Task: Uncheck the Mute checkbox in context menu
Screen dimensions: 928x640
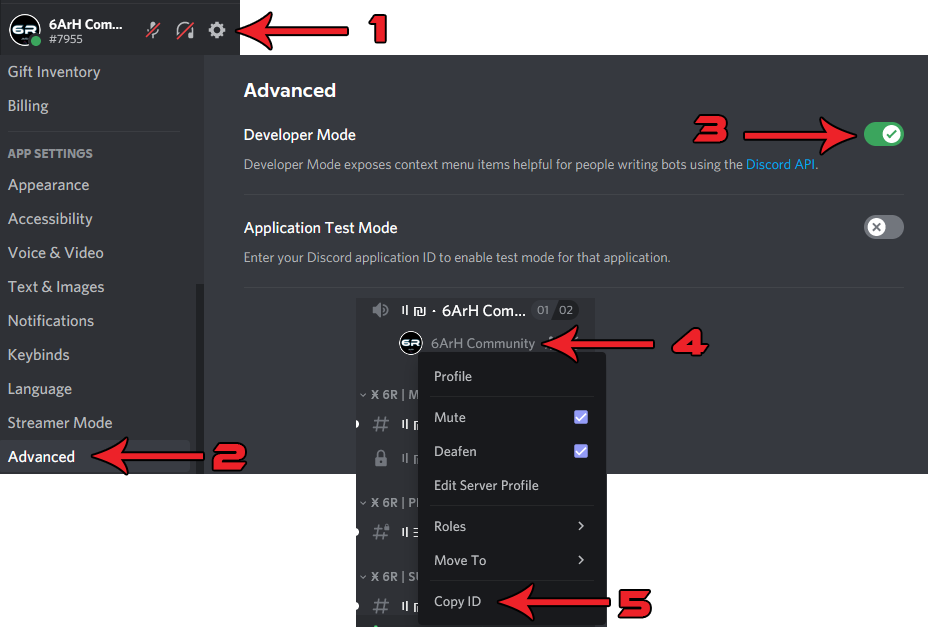Action: pos(581,417)
